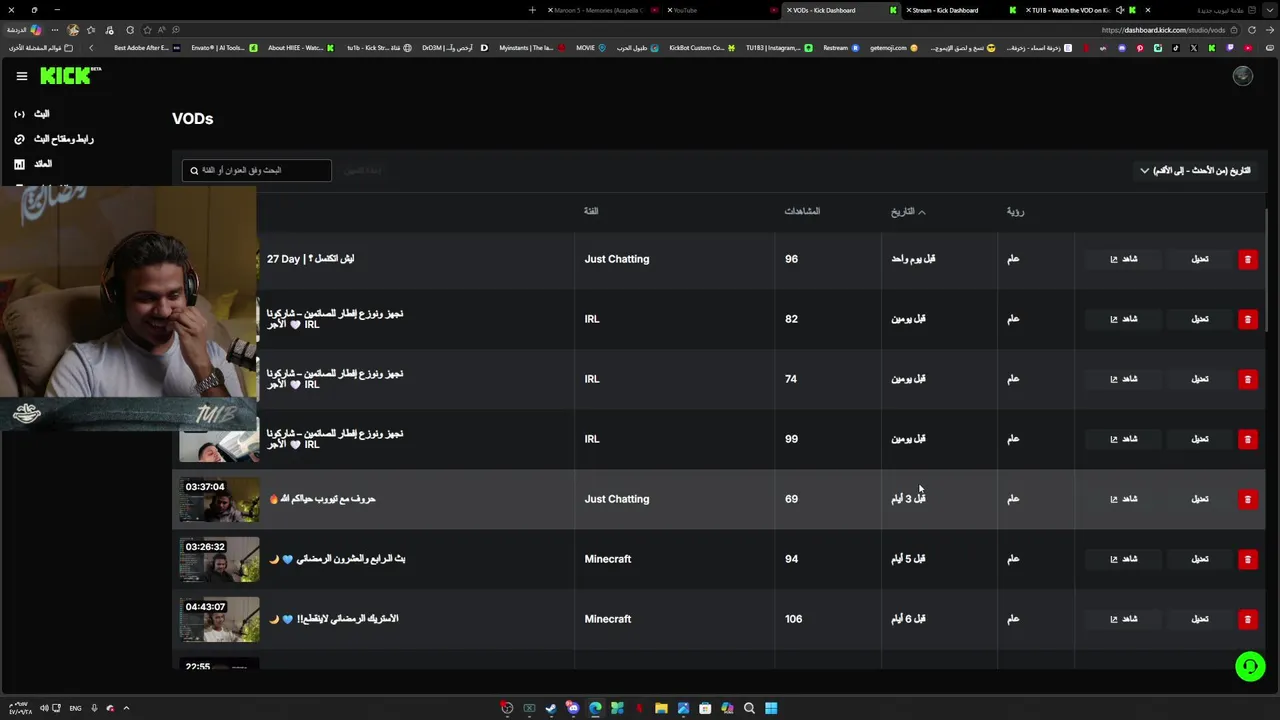Delete the Minecraft VOD with 94 views
1280x720 pixels.
pyautogui.click(x=1247, y=559)
